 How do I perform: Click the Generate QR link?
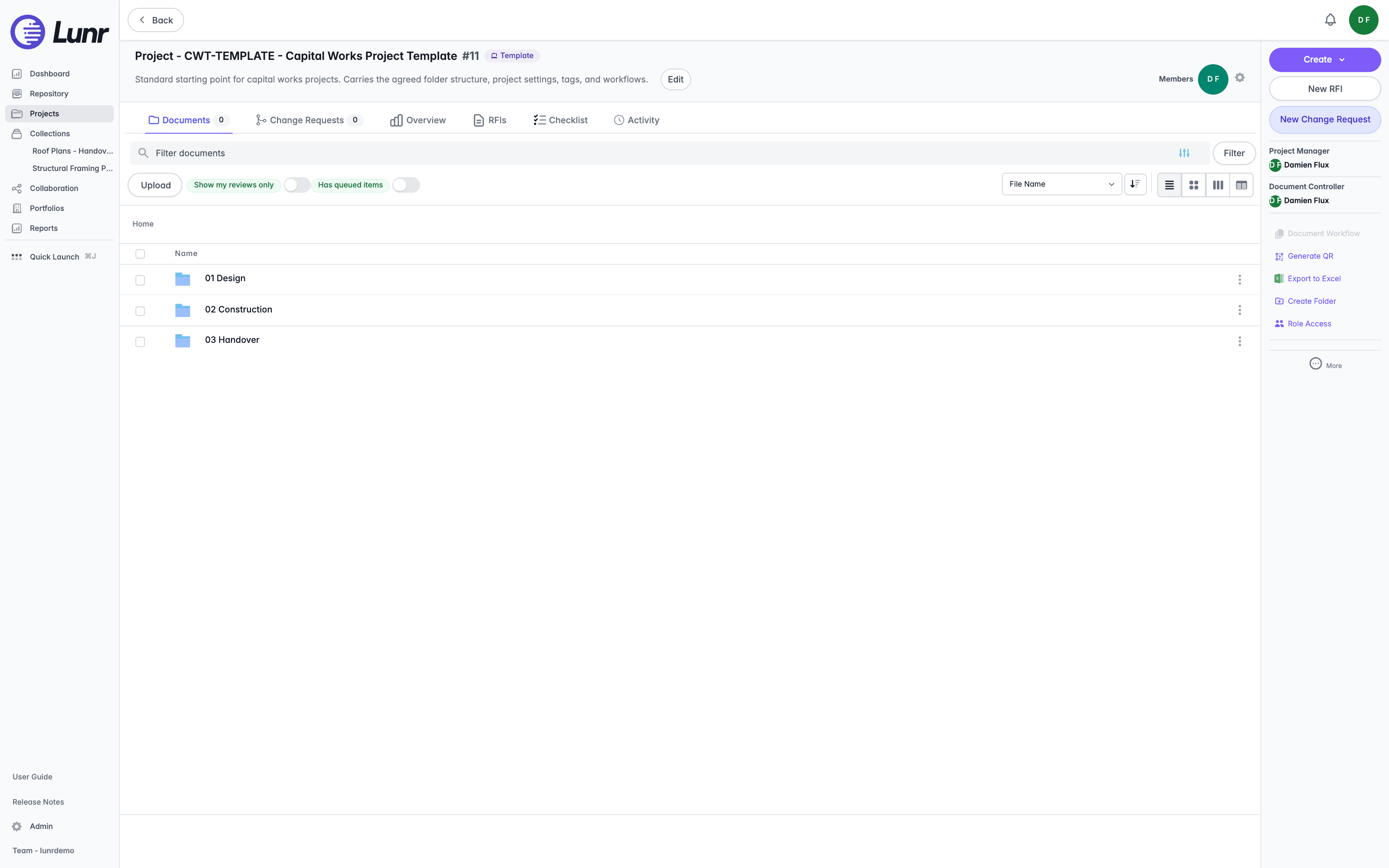(1304, 256)
